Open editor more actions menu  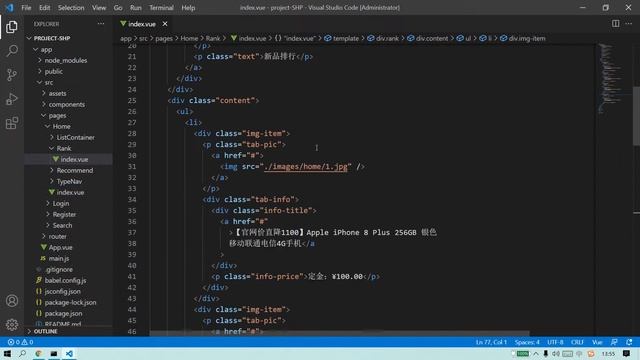click(629, 24)
